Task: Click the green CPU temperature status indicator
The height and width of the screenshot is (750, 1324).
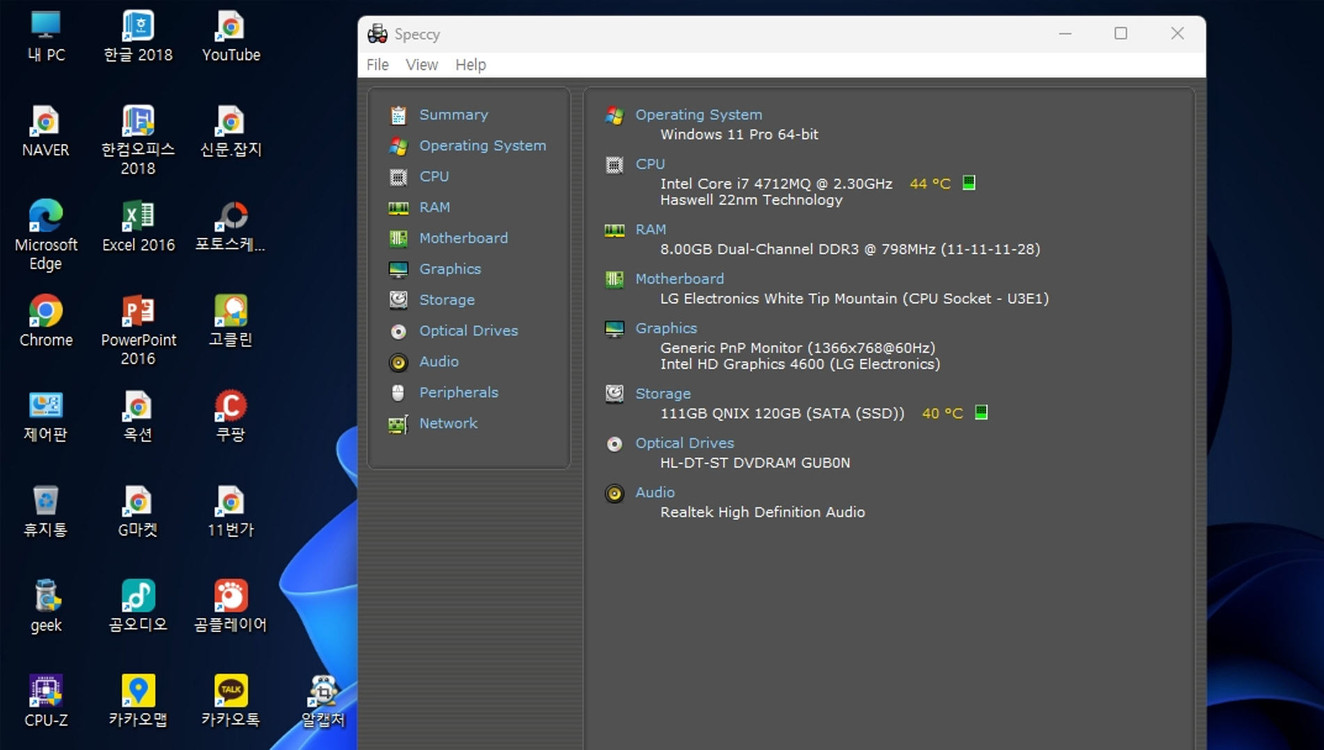Action: click(x=968, y=183)
